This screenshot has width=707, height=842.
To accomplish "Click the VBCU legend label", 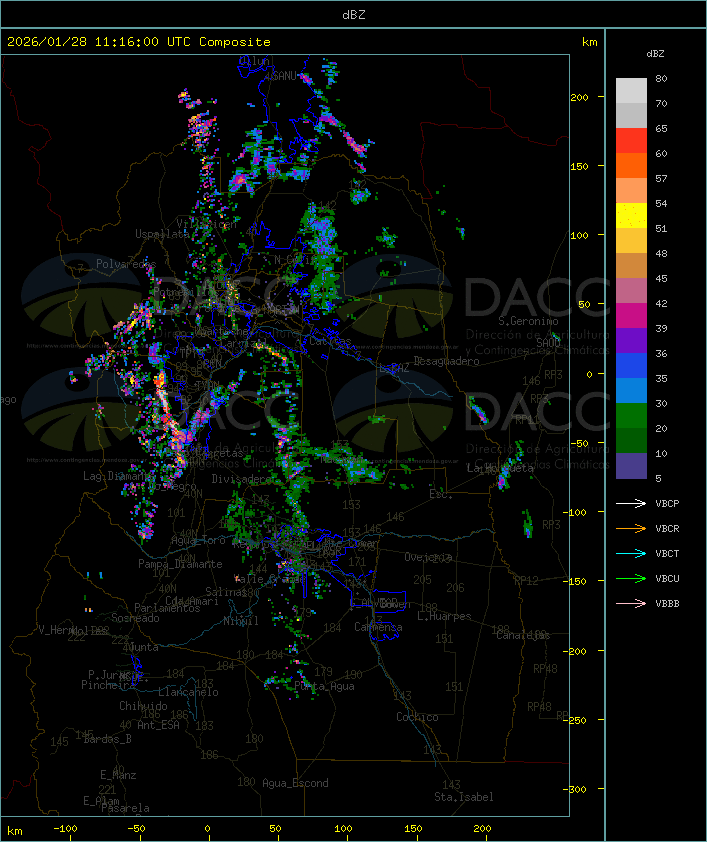I will coord(667,579).
